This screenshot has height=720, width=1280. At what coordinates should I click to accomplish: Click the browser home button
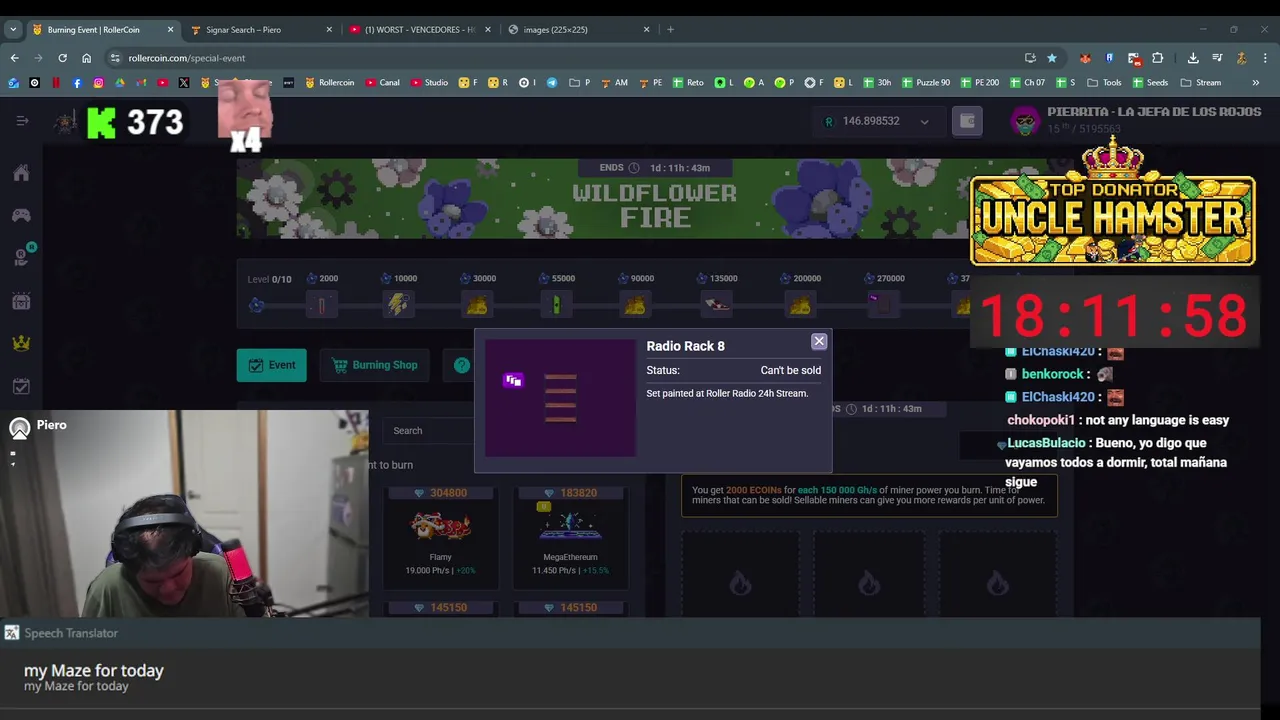86,58
